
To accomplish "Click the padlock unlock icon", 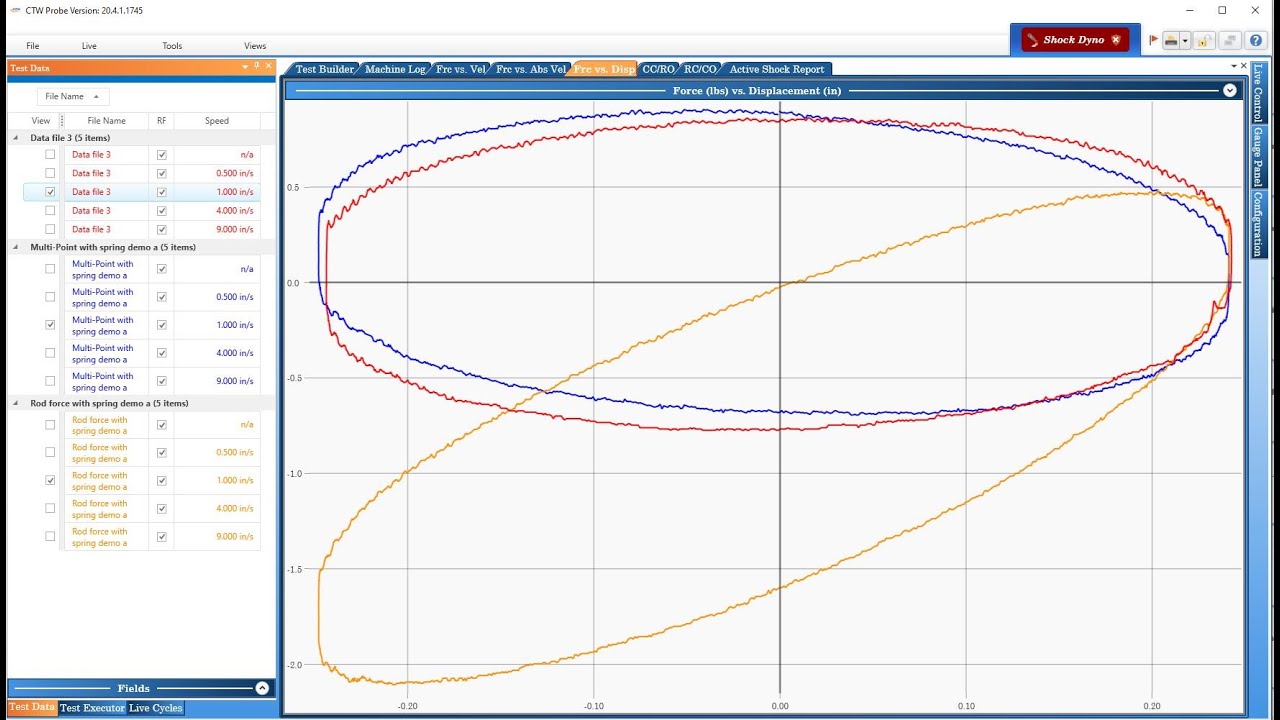I will pyautogui.click(x=1205, y=40).
